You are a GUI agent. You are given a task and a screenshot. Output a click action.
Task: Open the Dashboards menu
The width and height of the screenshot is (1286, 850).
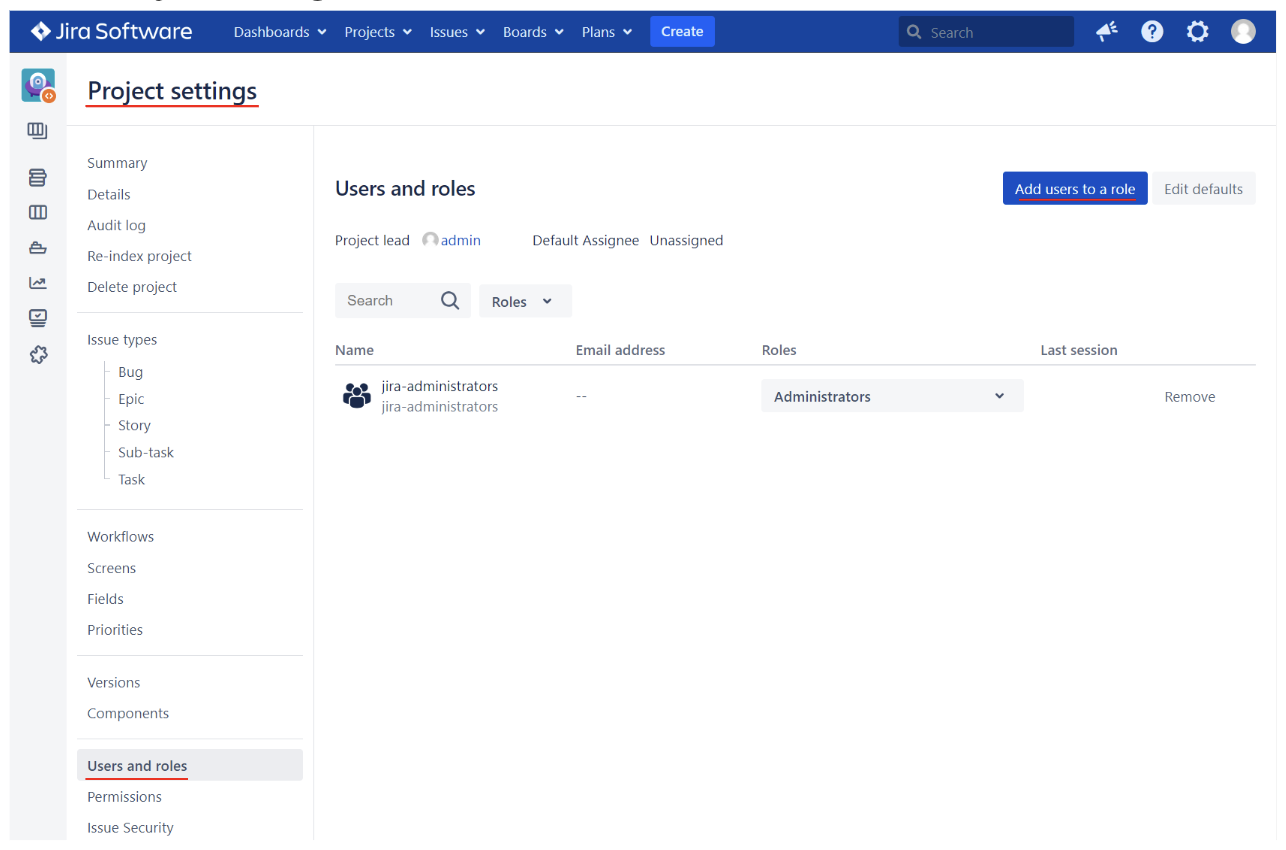point(280,32)
